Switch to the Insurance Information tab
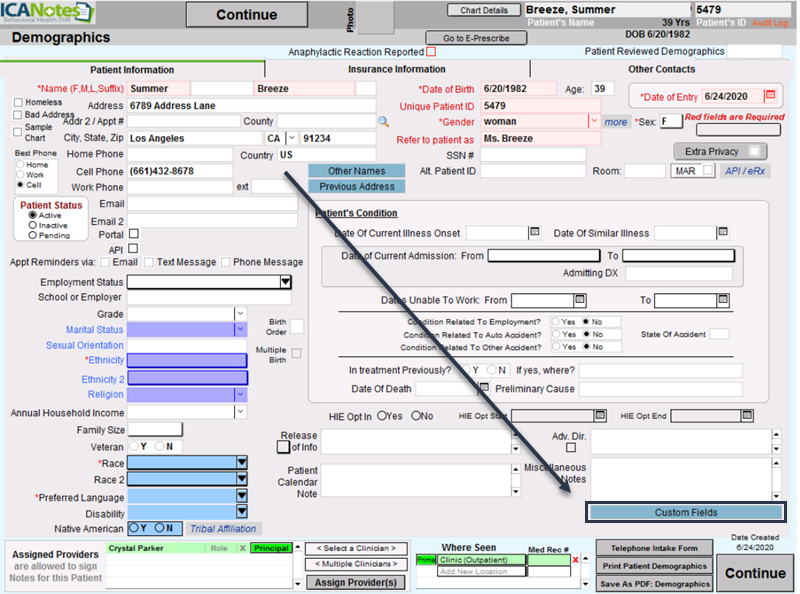Image resolution: width=800 pixels, height=594 pixels. coord(396,70)
